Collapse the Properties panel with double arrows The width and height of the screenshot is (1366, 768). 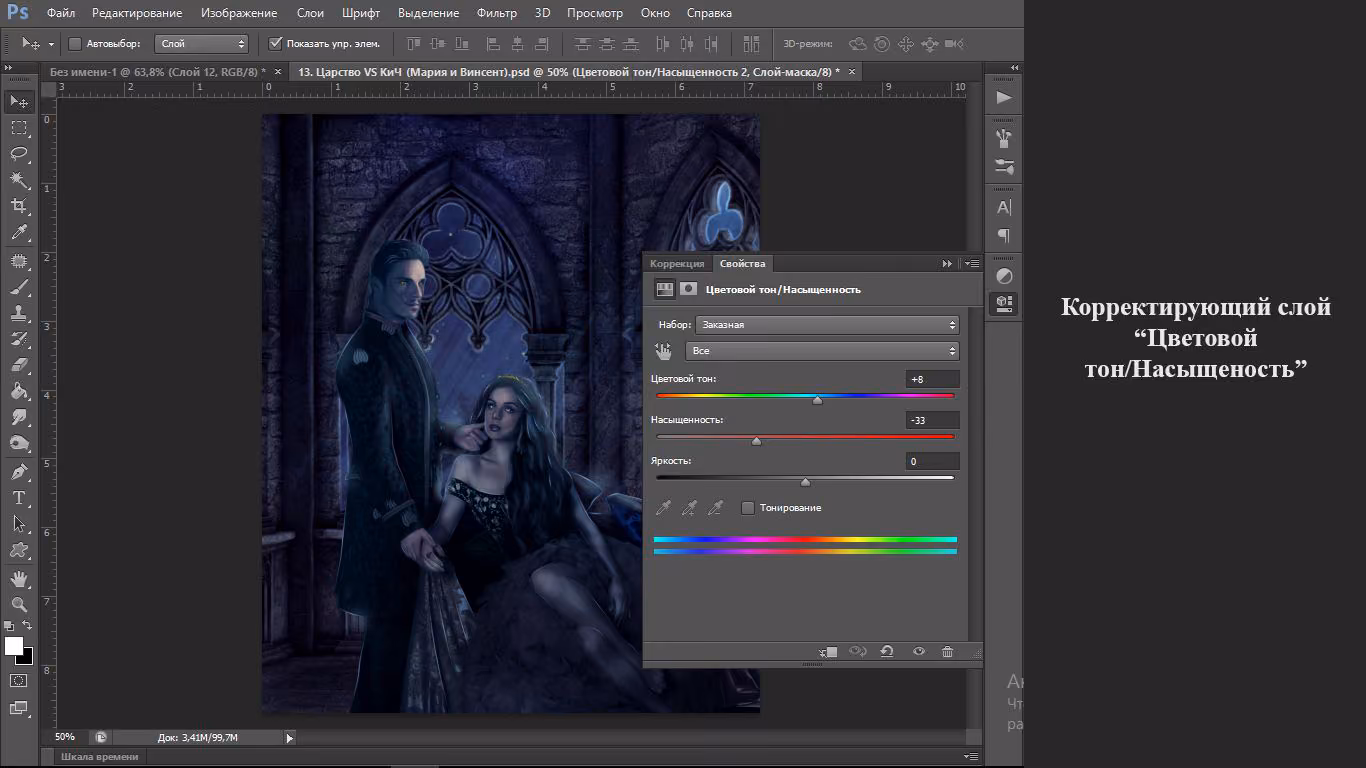pyautogui.click(x=947, y=263)
